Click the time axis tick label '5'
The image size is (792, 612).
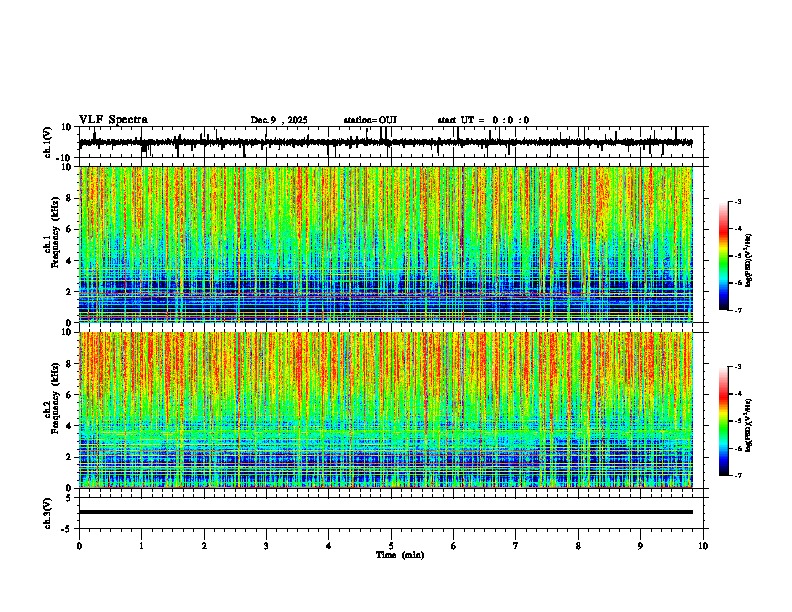click(391, 546)
